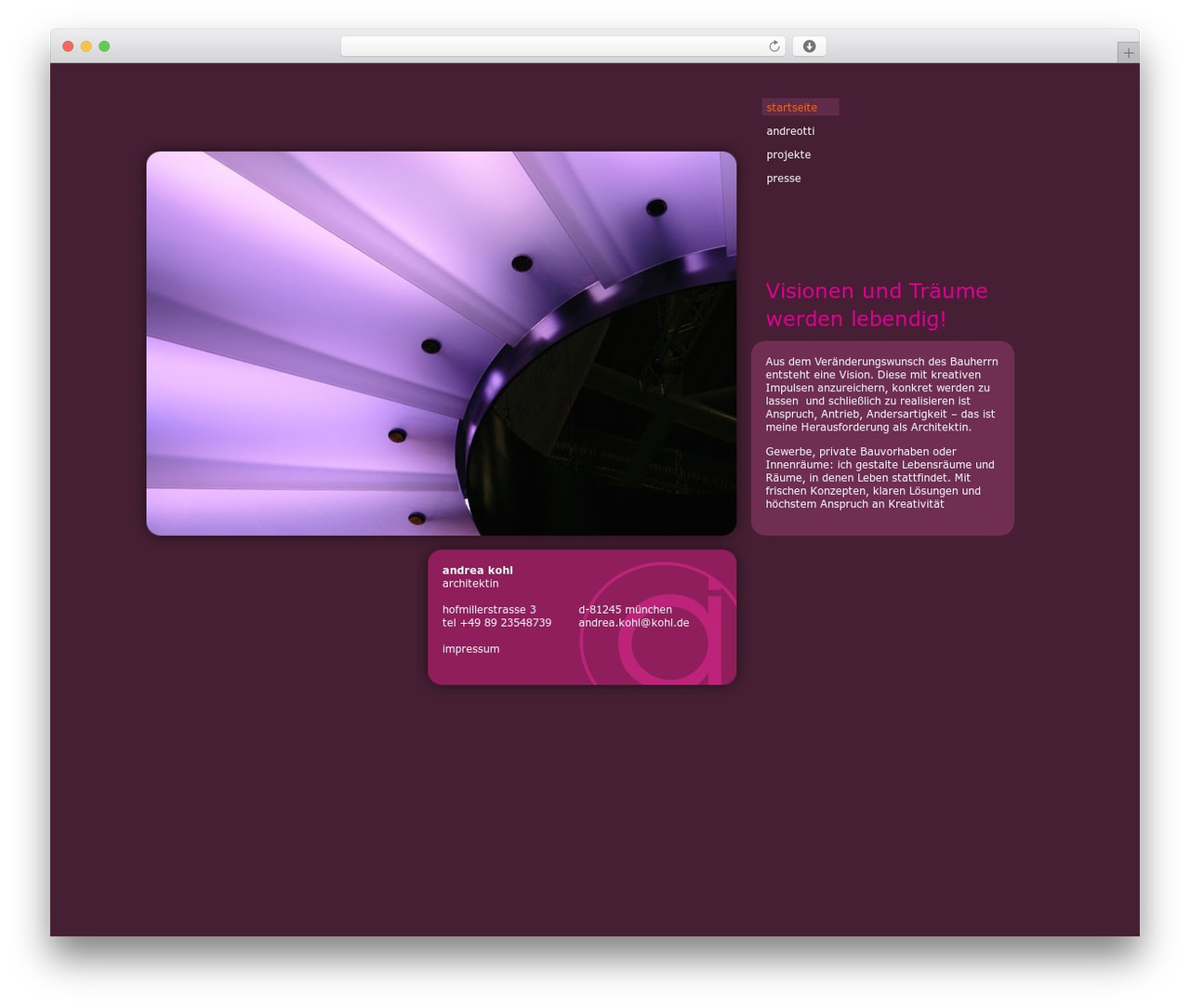Click the purple ceiling architecture photo
The width and height of the screenshot is (1190, 1008).
click(442, 343)
